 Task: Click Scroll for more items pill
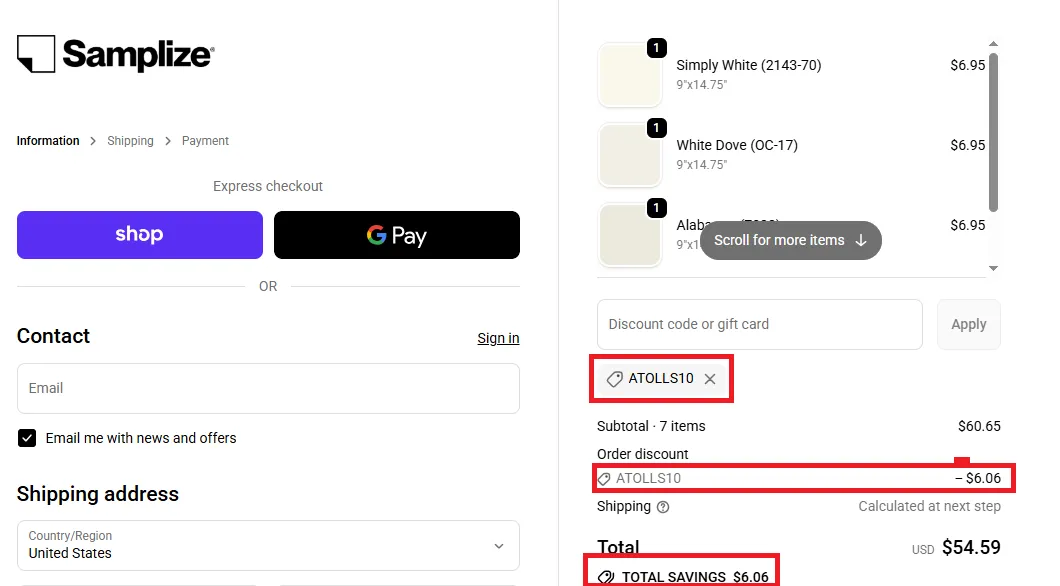tap(790, 240)
